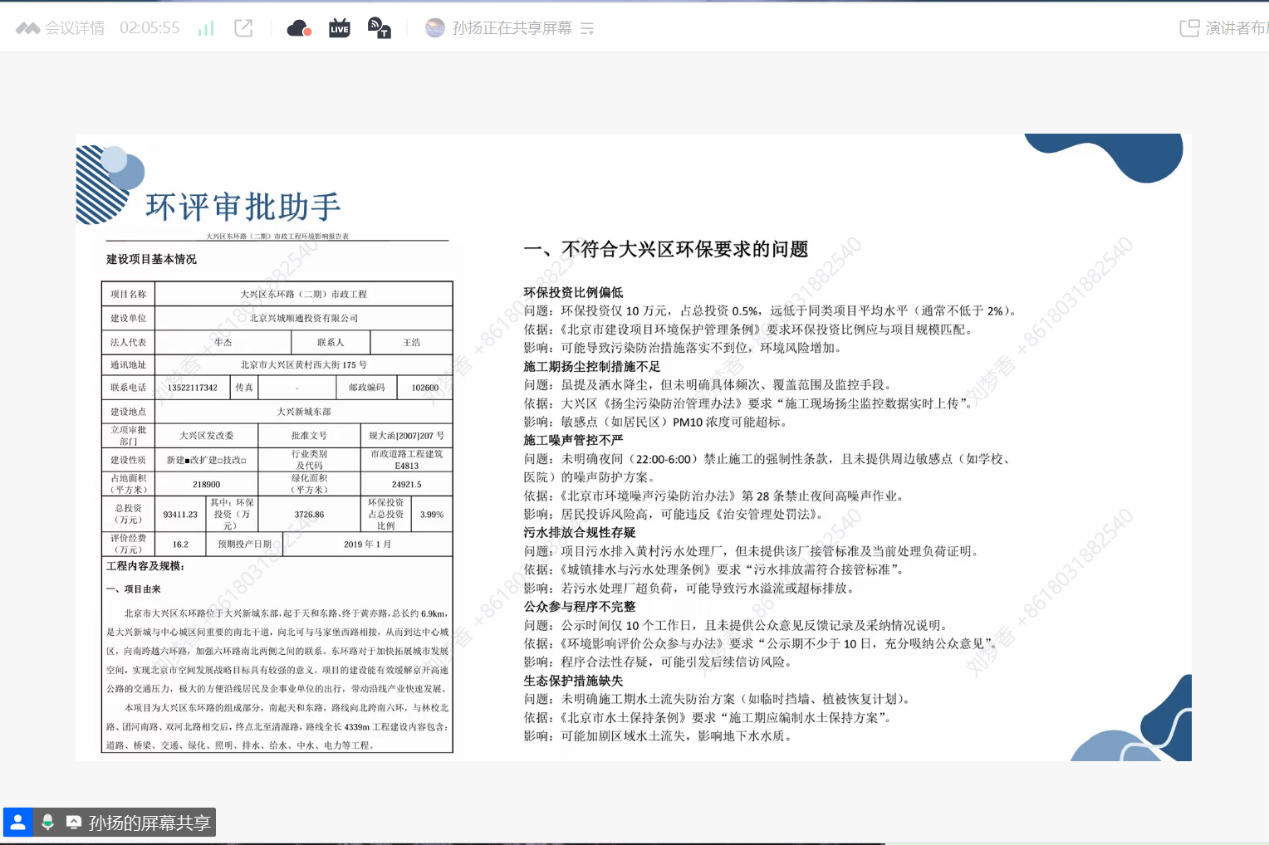Open the cloud recording indicator
Screen dimensions: 1269x845
click(x=299, y=28)
